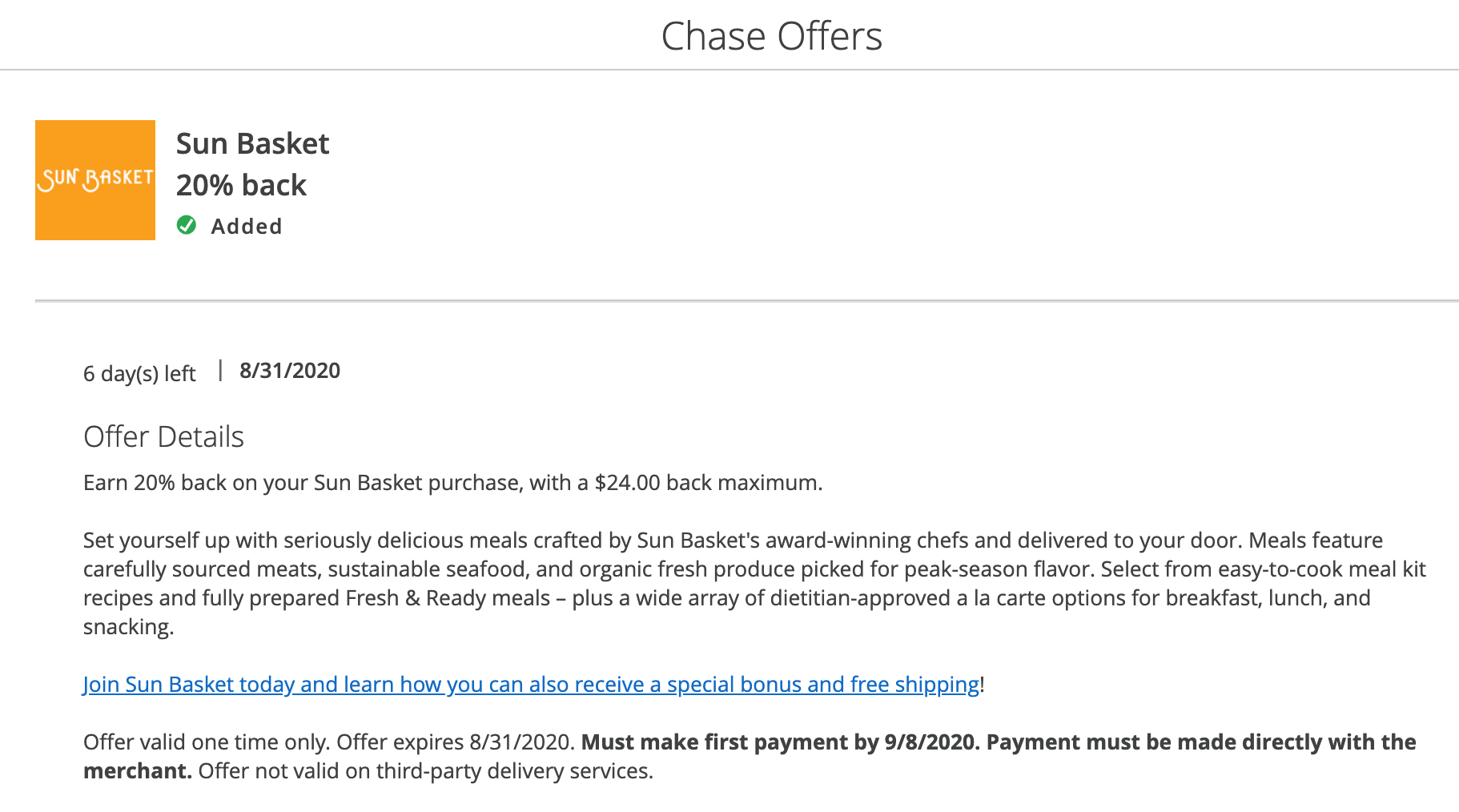Click the bold word 'merchant.' in terms
The height and width of the screenshot is (812, 1459).
[137, 771]
